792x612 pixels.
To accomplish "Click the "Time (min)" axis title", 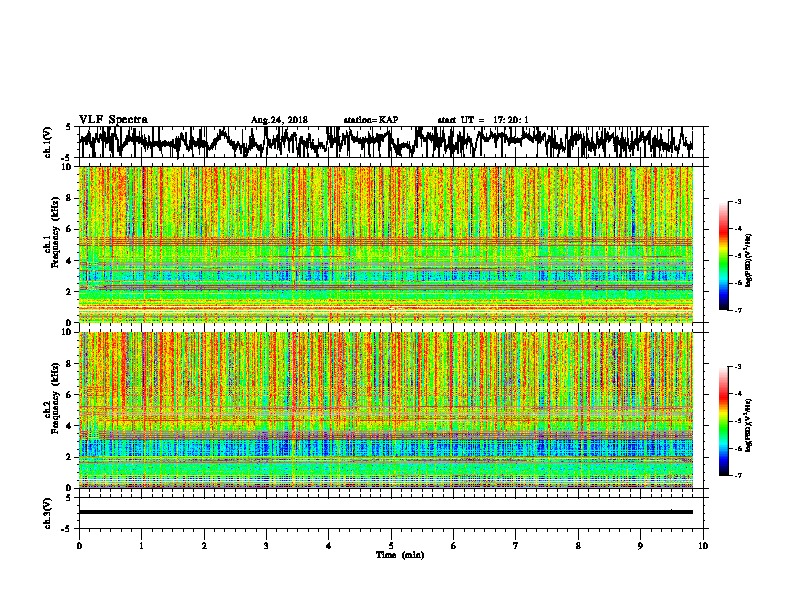I will [400, 555].
